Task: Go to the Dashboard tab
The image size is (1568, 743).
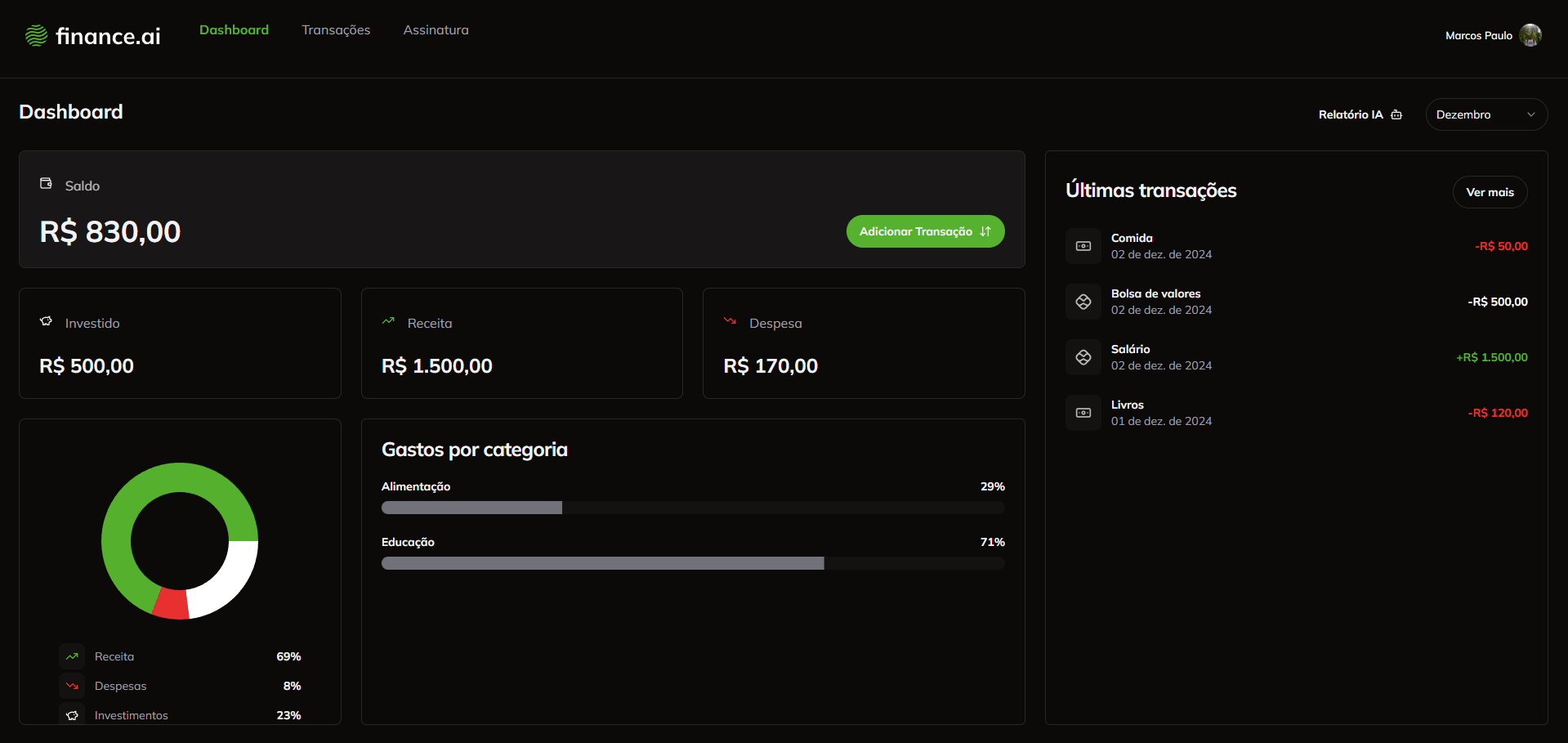Action: 234,30
